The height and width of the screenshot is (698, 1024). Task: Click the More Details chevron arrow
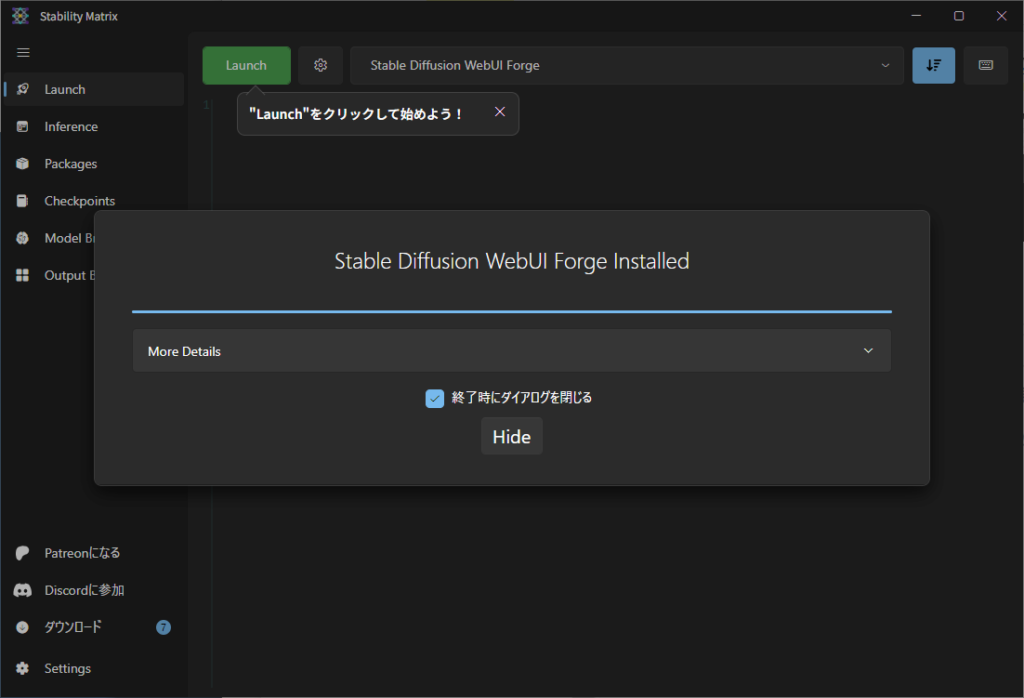pyautogui.click(x=868, y=351)
